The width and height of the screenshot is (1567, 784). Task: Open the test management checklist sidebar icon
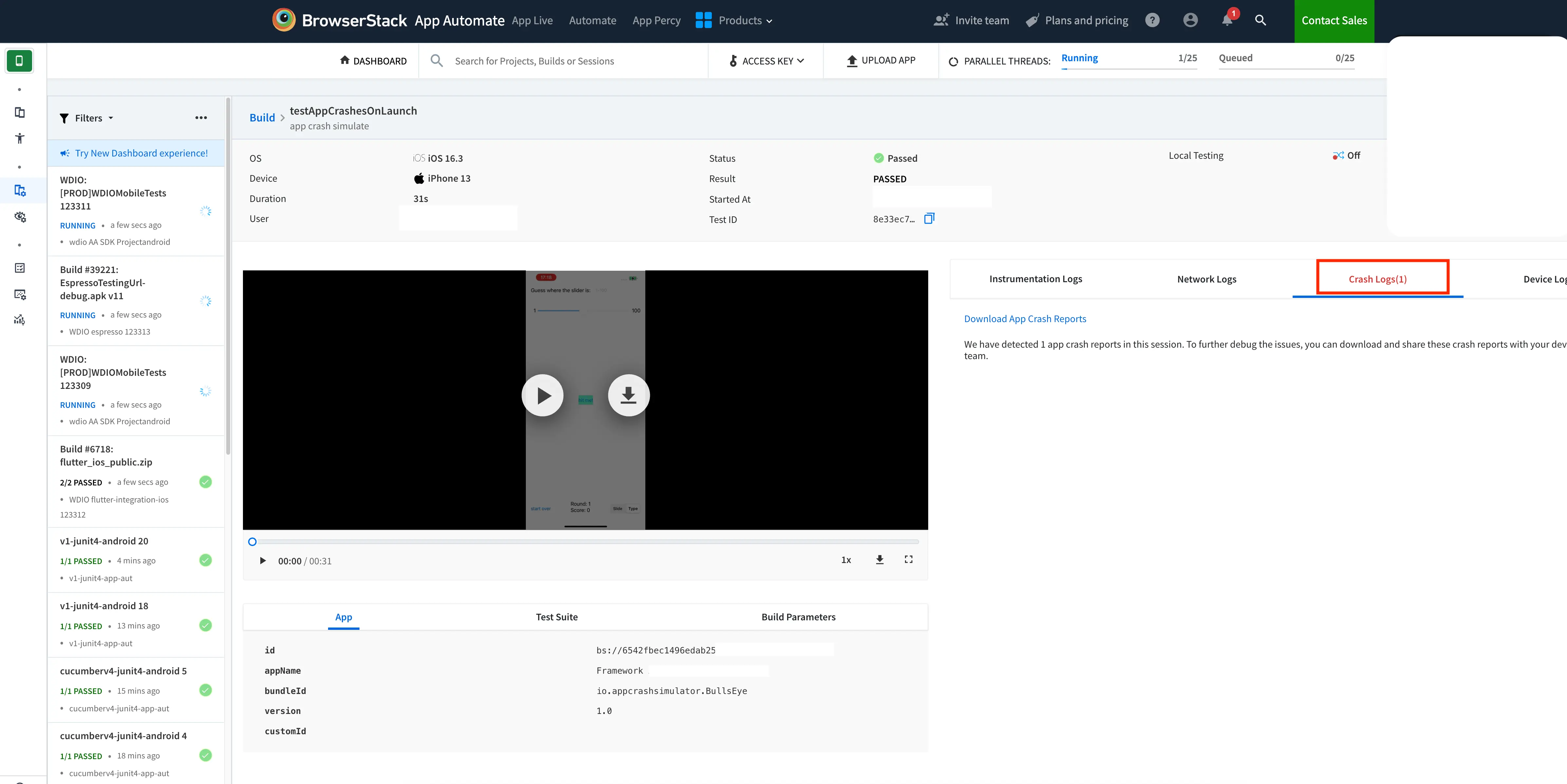coord(19,268)
